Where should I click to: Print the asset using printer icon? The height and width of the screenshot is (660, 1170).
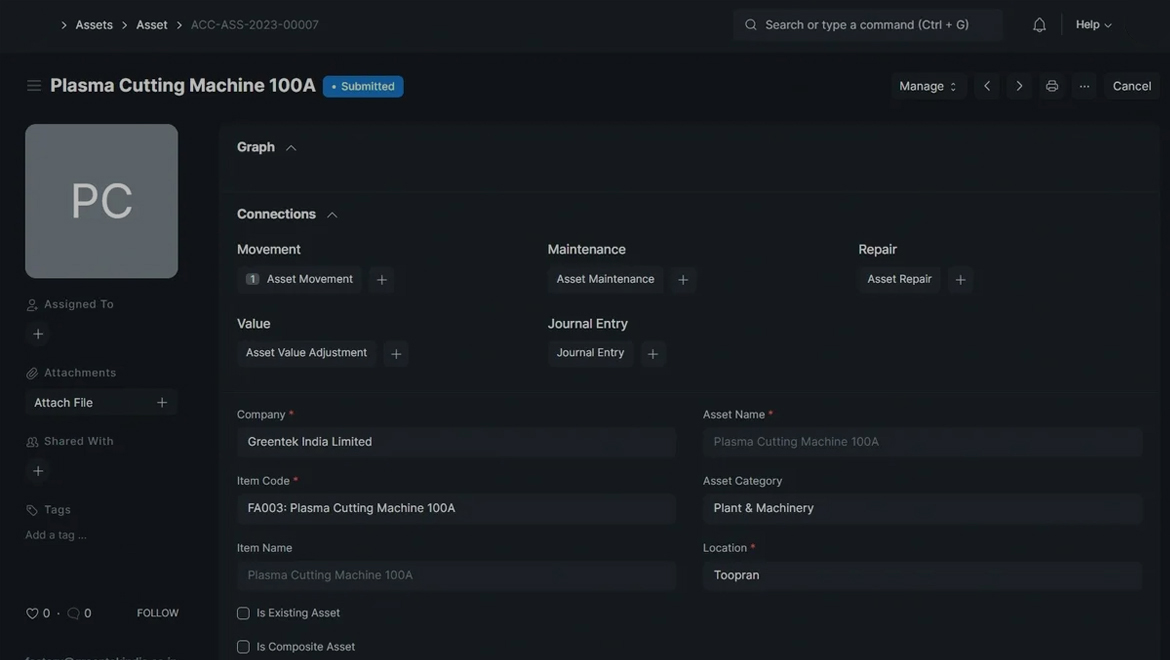(1052, 86)
